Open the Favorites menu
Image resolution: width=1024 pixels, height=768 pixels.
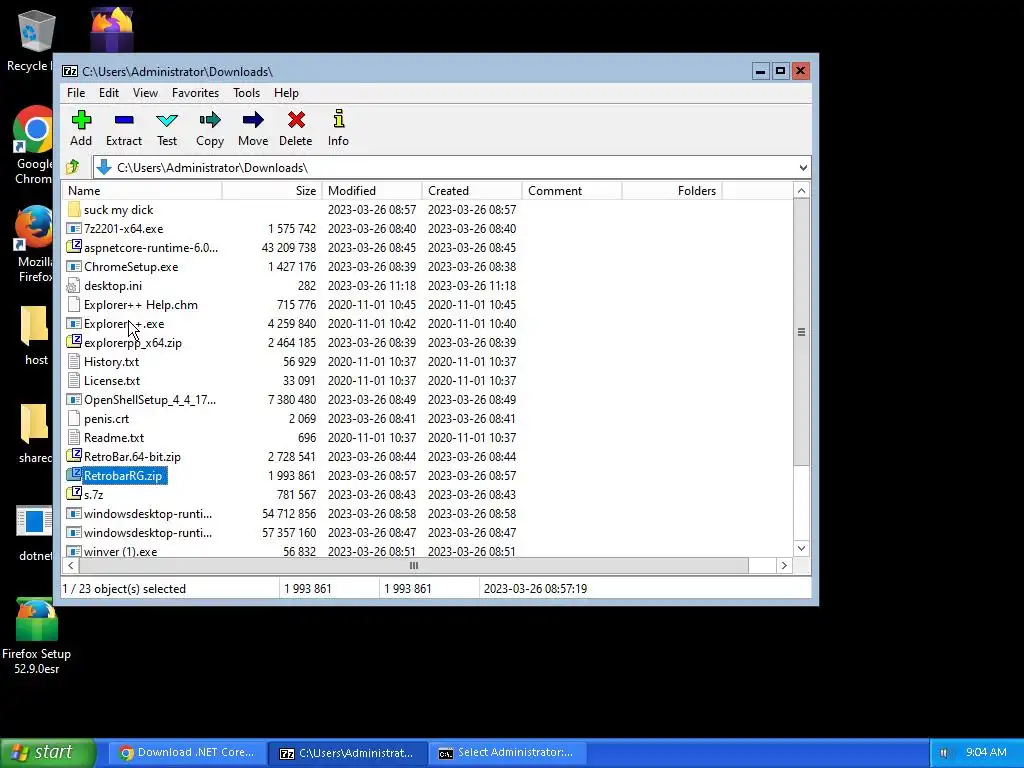pos(195,93)
